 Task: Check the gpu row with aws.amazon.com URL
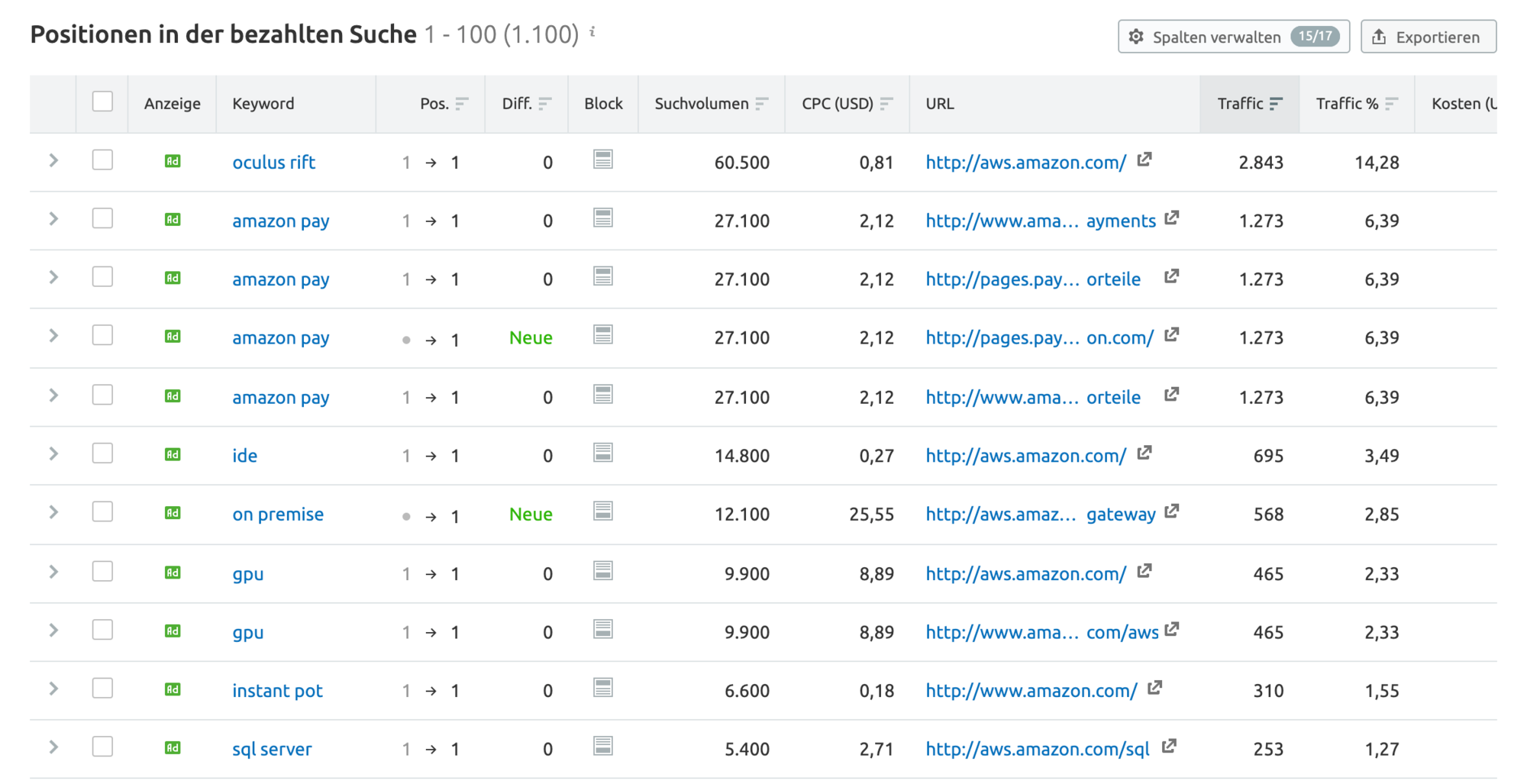pos(102,572)
